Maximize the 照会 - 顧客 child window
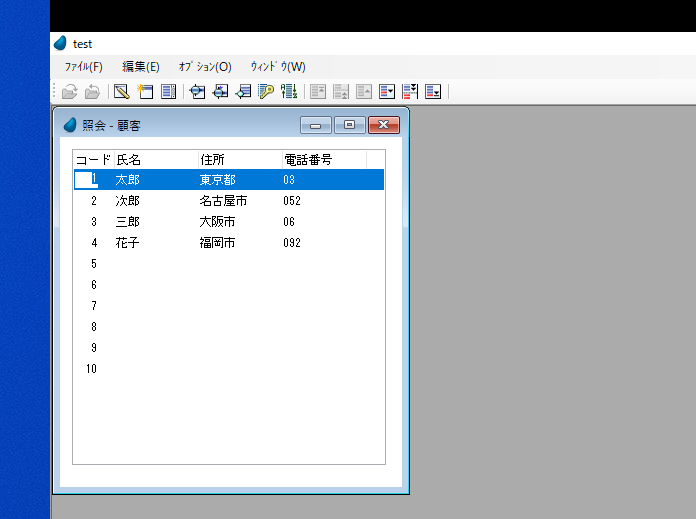Screen dimensions: 696x519 pyautogui.click(x=349, y=125)
